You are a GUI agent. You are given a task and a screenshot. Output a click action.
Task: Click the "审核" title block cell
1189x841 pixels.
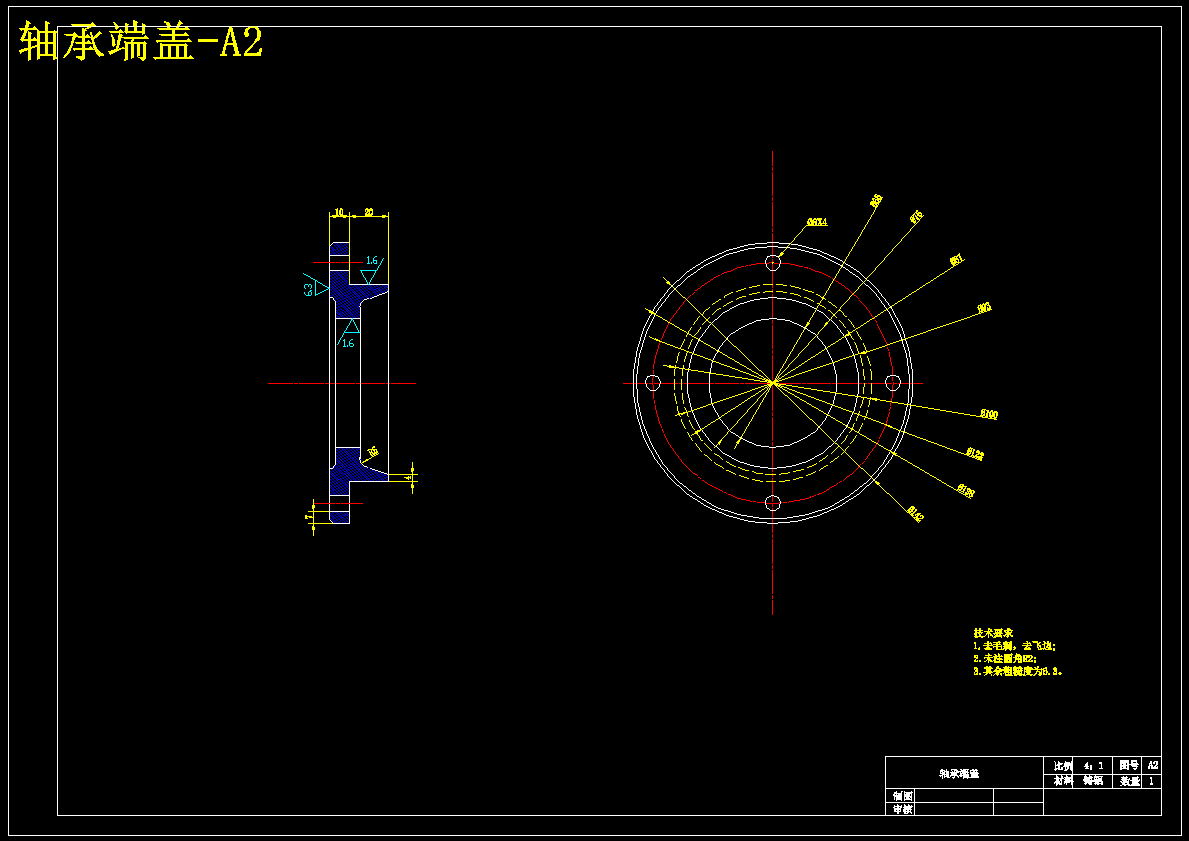(902, 809)
